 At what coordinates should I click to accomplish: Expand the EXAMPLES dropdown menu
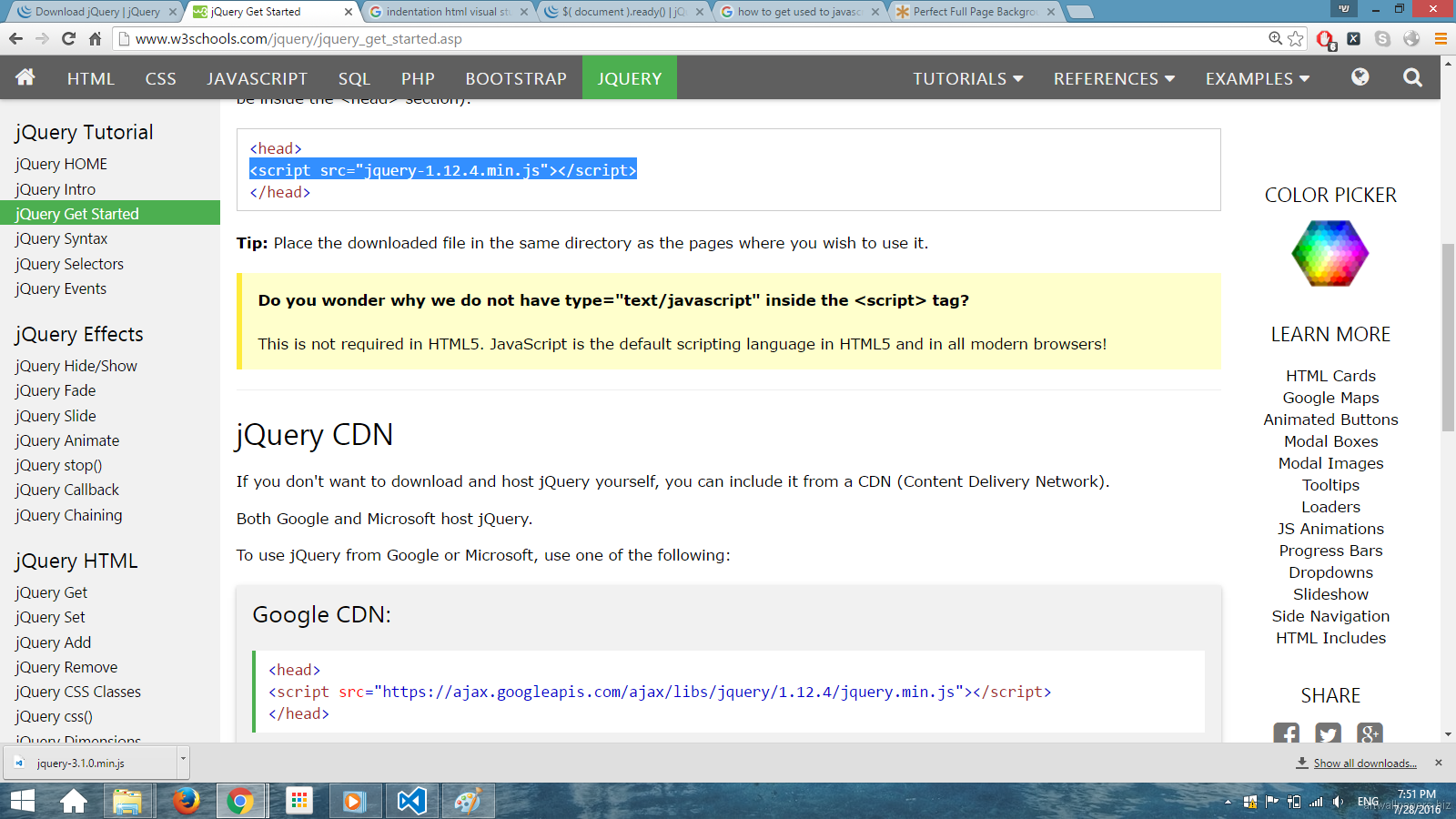pyautogui.click(x=1258, y=78)
